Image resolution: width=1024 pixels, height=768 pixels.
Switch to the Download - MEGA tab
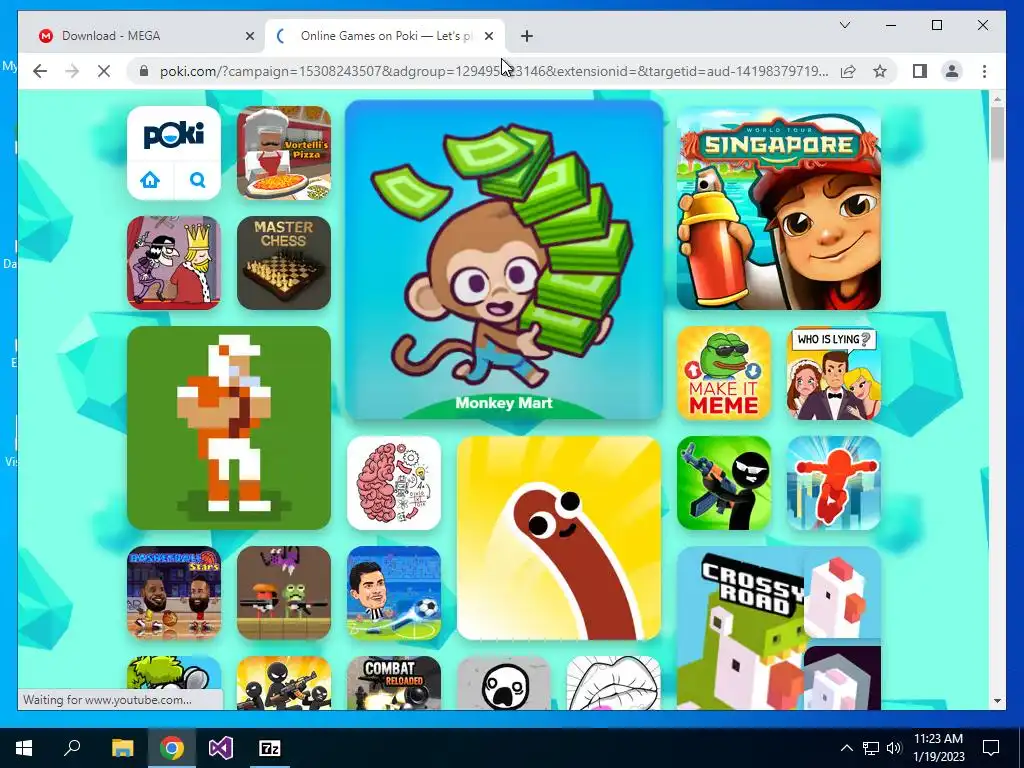[x=144, y=36]
